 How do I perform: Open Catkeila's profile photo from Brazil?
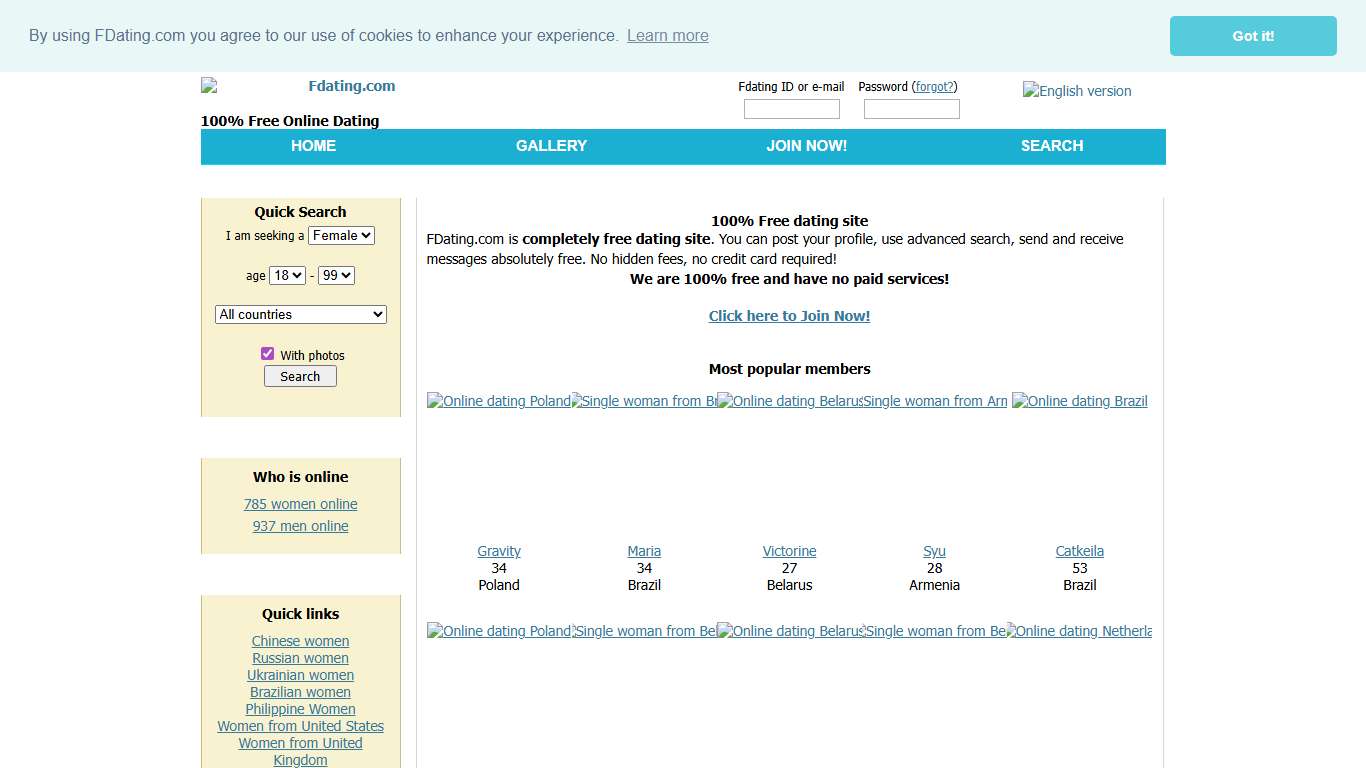point(1079,401)
